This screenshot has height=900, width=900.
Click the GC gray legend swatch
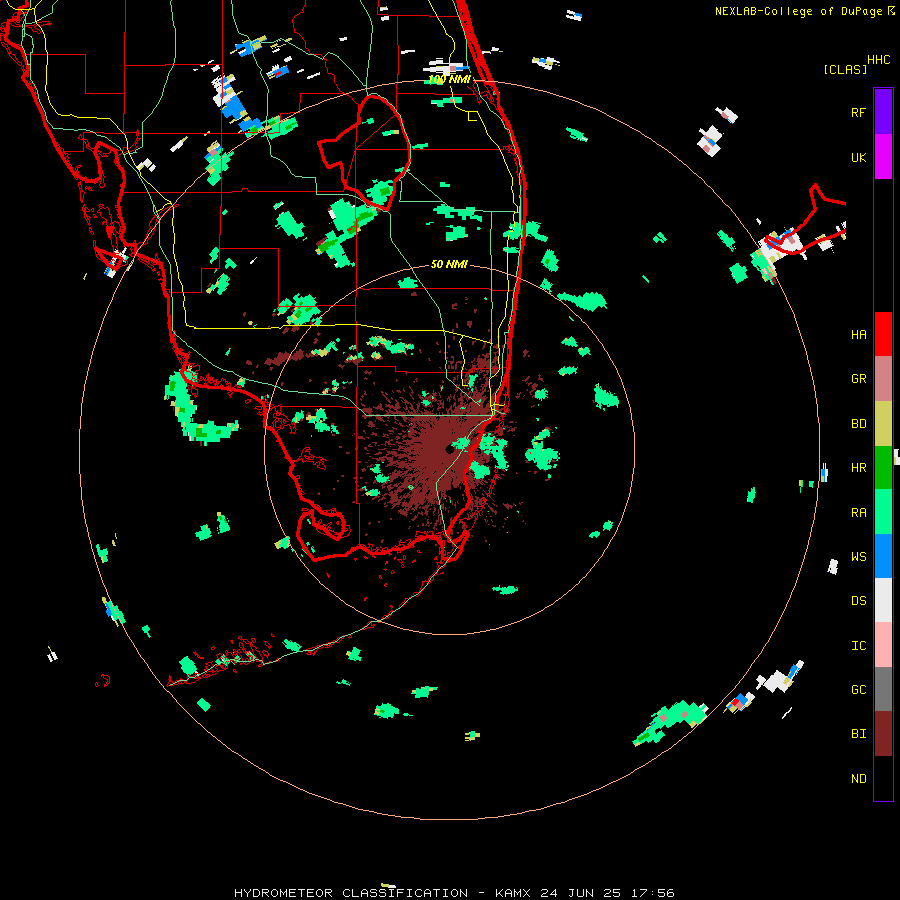click(883, 689)
